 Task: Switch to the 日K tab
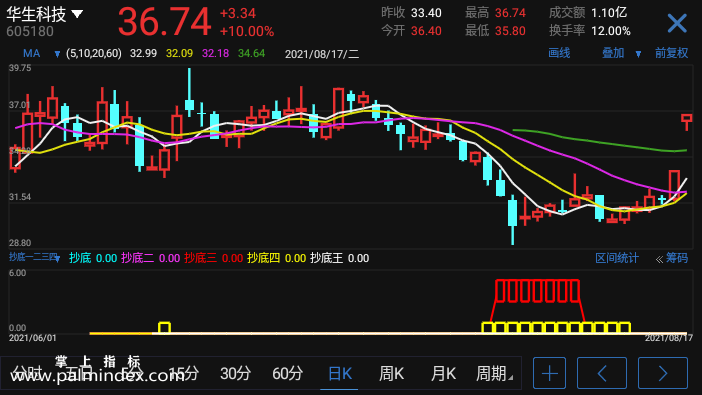click(340, 373)
